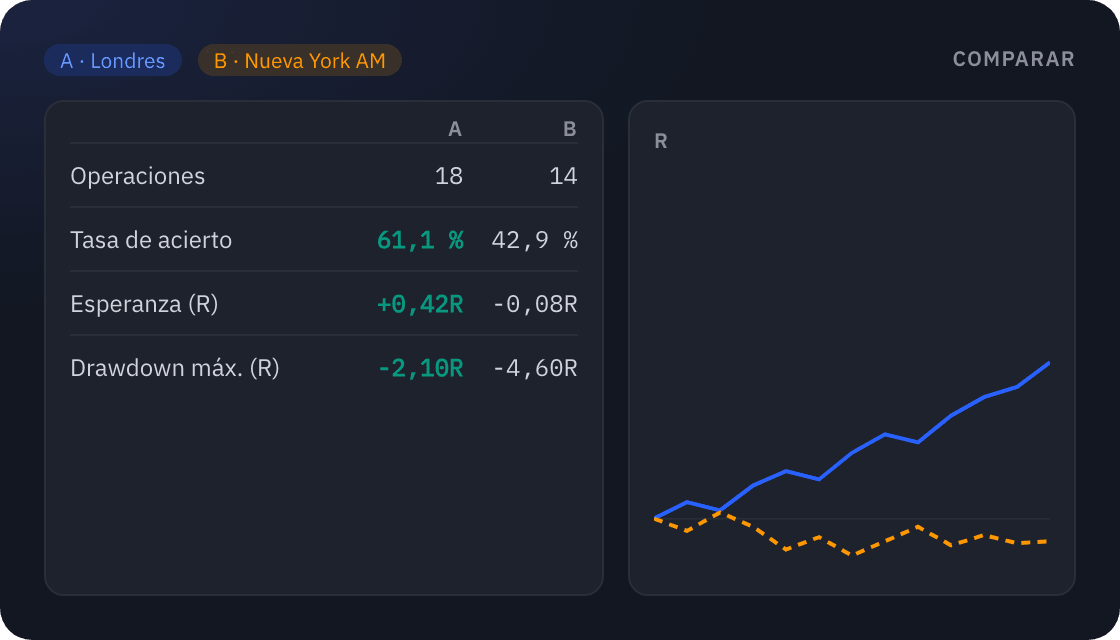Select the 'A · Londres' session chip

(x=113, y=61)
